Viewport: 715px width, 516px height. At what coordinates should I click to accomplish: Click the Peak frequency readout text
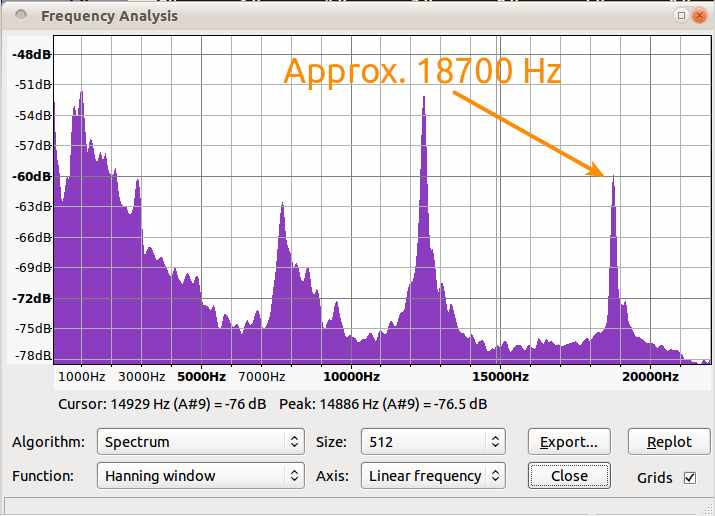[383, 404]
